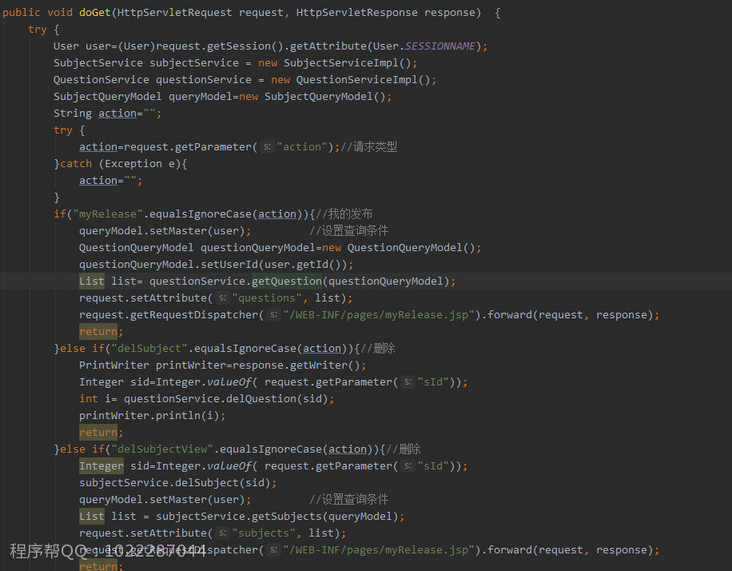Viewport: 732px width, 571px height.
Task: Click "action" parameter string with 请求类型 comment
Action: 302,147
